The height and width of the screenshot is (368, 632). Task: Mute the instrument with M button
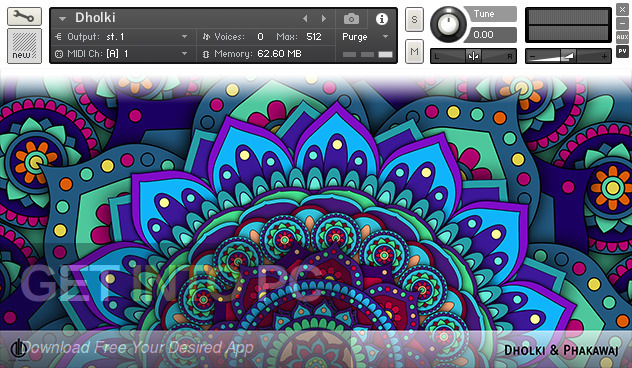[414, 51]
